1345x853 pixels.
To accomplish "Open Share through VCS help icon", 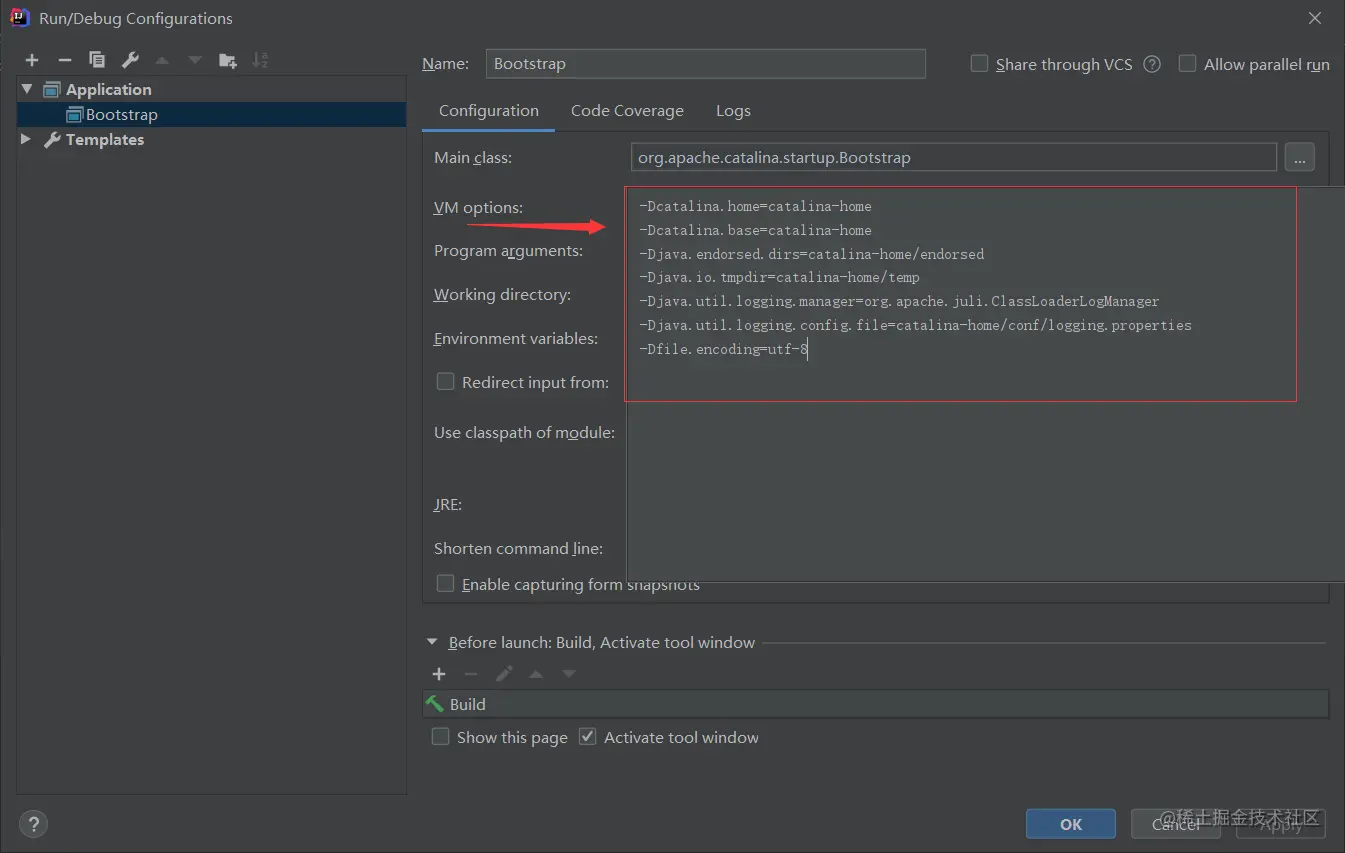I will (x=1152, y=64).
